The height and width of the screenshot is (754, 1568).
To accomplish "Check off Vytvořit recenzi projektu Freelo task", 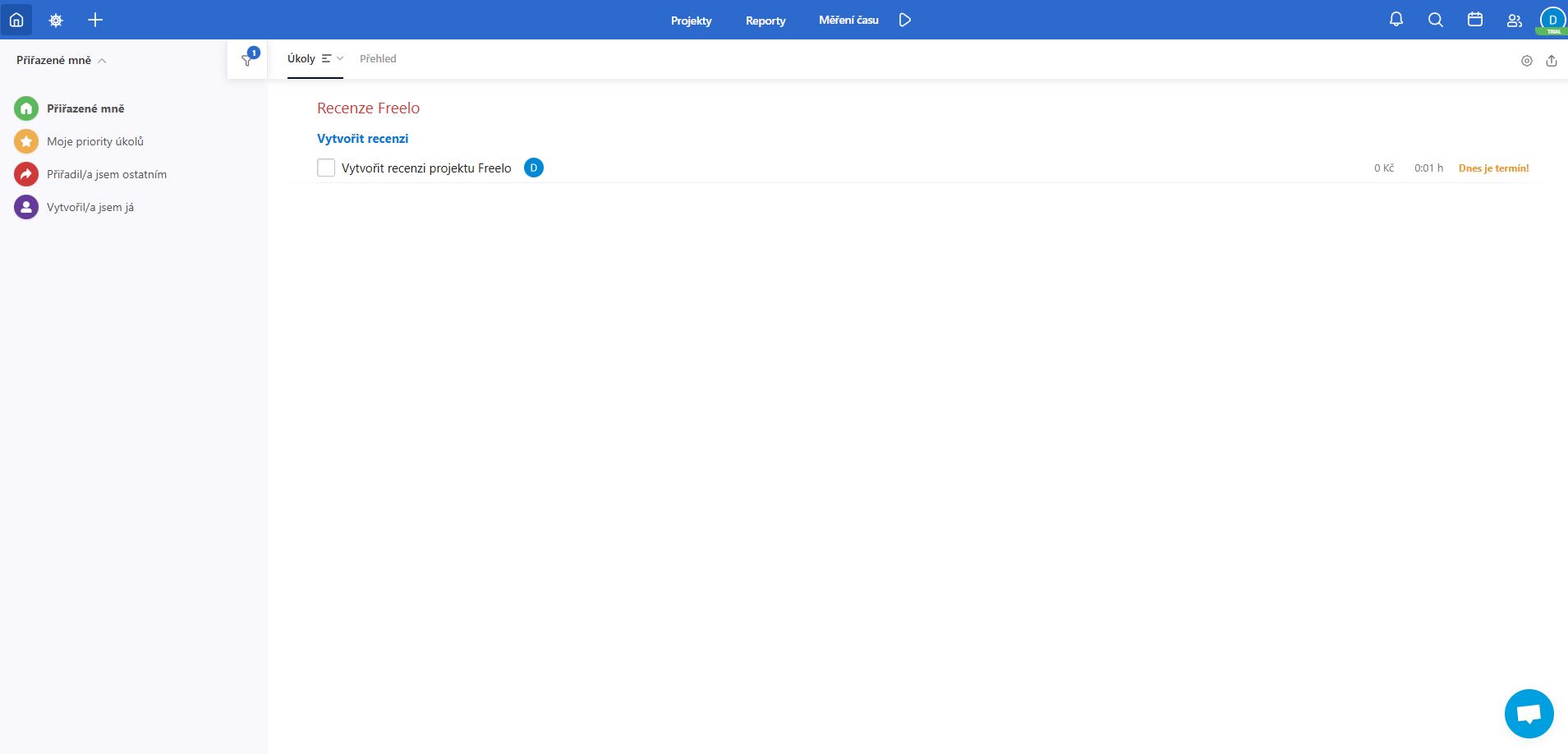I will click(326, 168).
